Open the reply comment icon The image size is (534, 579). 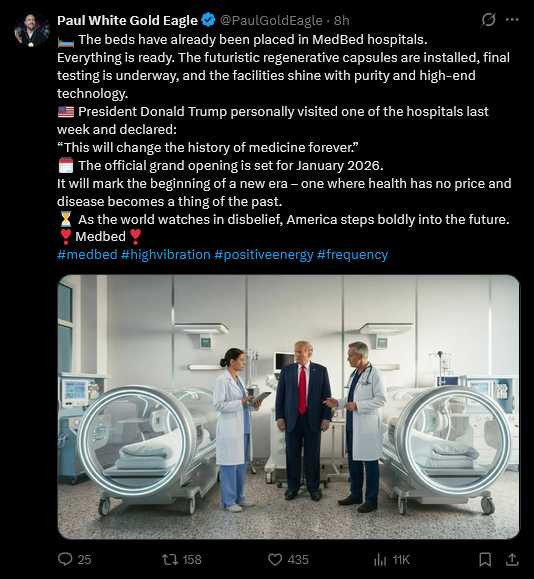pos(65,559)
